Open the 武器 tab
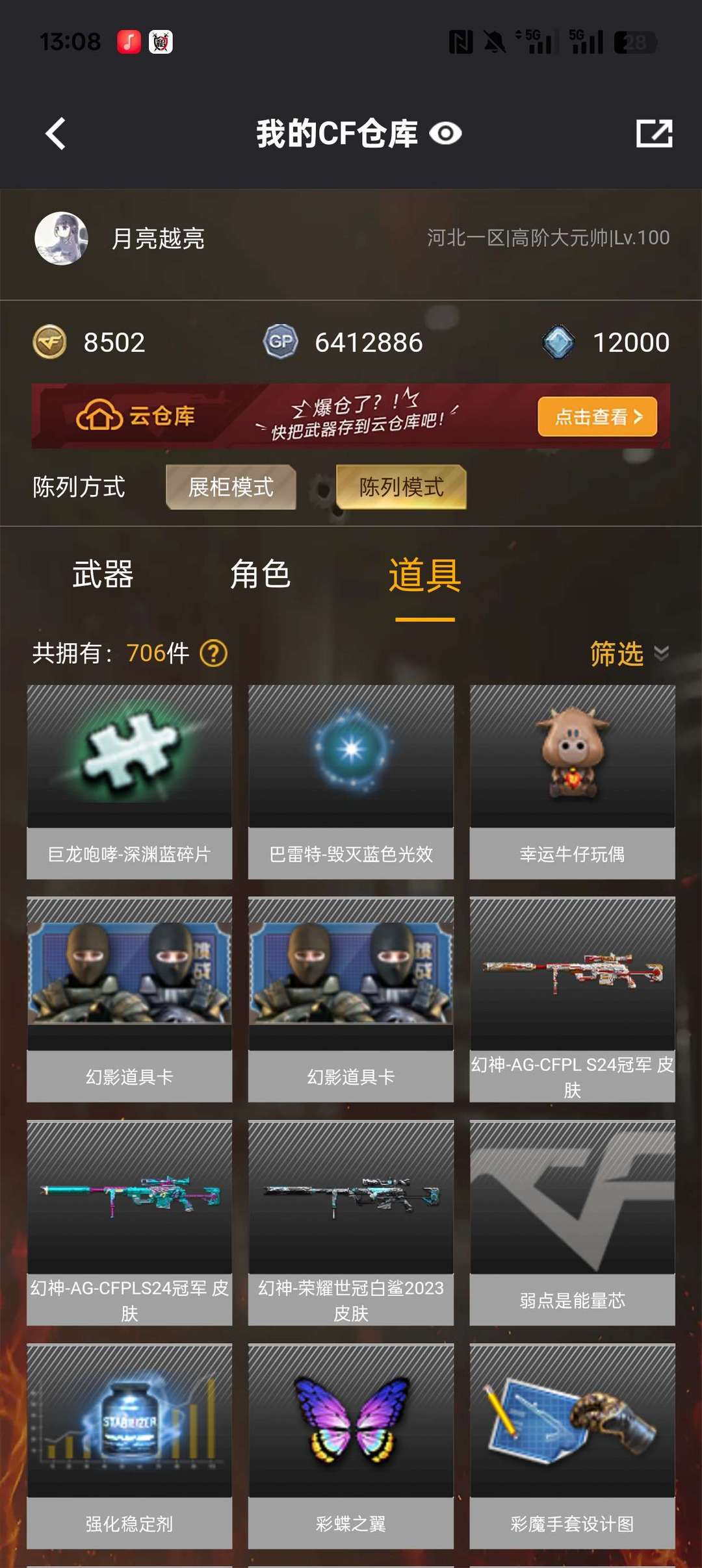The image size is (702, 1568). pos(103,575)
